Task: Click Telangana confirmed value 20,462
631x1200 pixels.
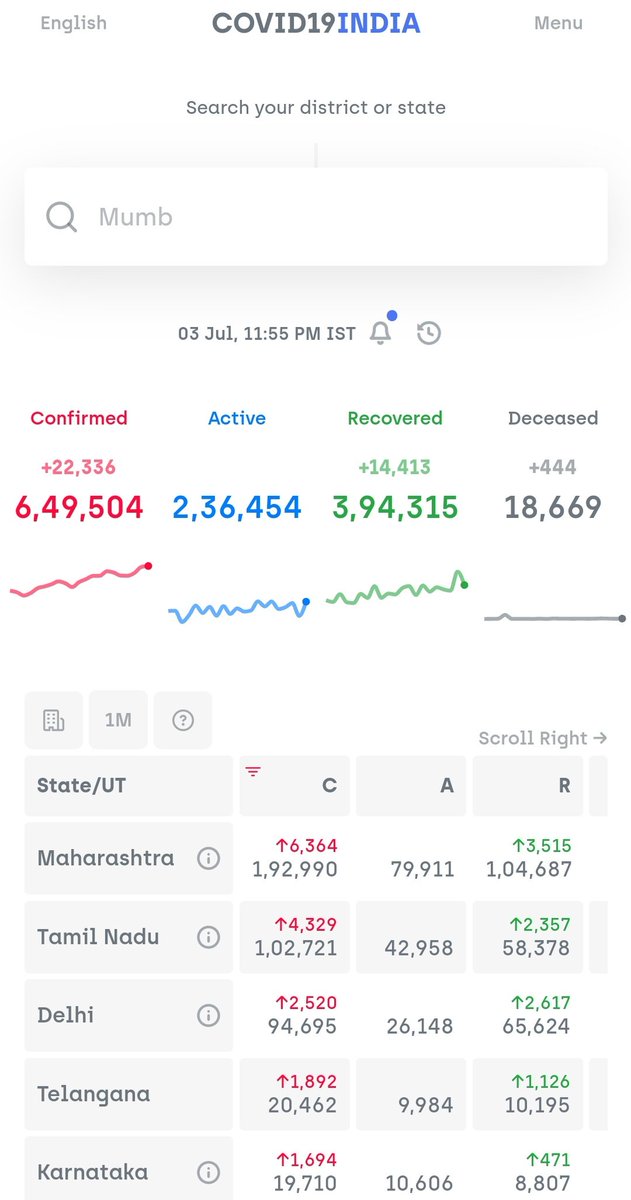Action: [x=302, y=1105]
